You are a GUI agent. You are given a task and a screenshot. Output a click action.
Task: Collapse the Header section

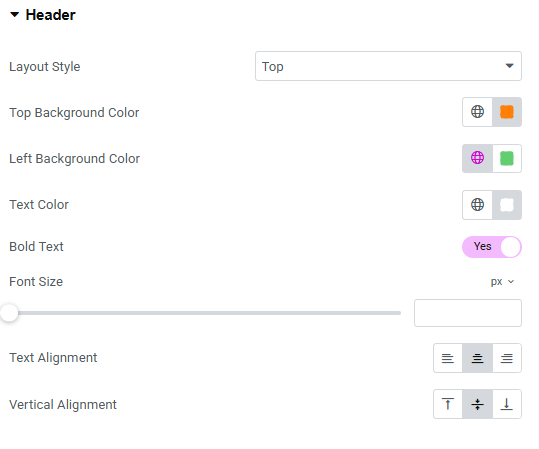pos(14,14)
